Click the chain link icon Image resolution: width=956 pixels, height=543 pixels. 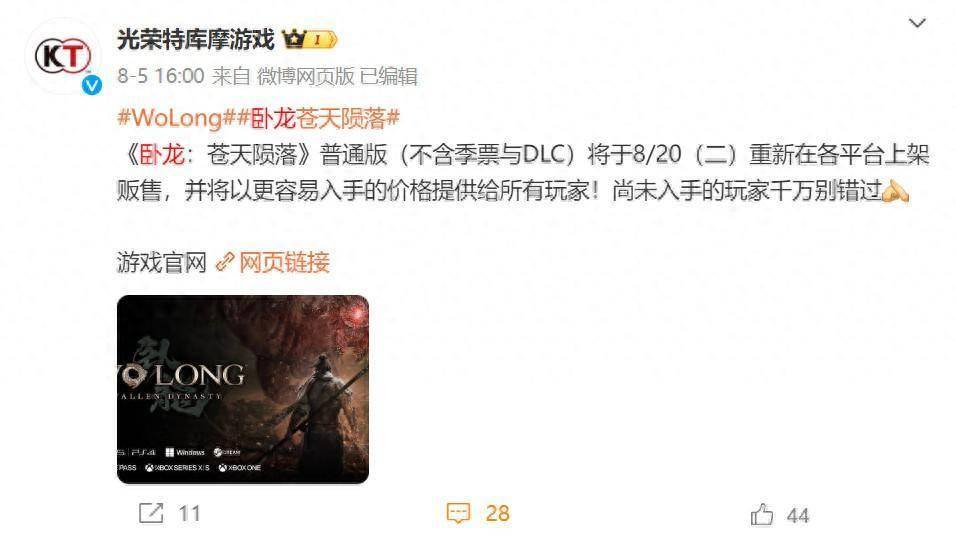click(x=225, y=262)
